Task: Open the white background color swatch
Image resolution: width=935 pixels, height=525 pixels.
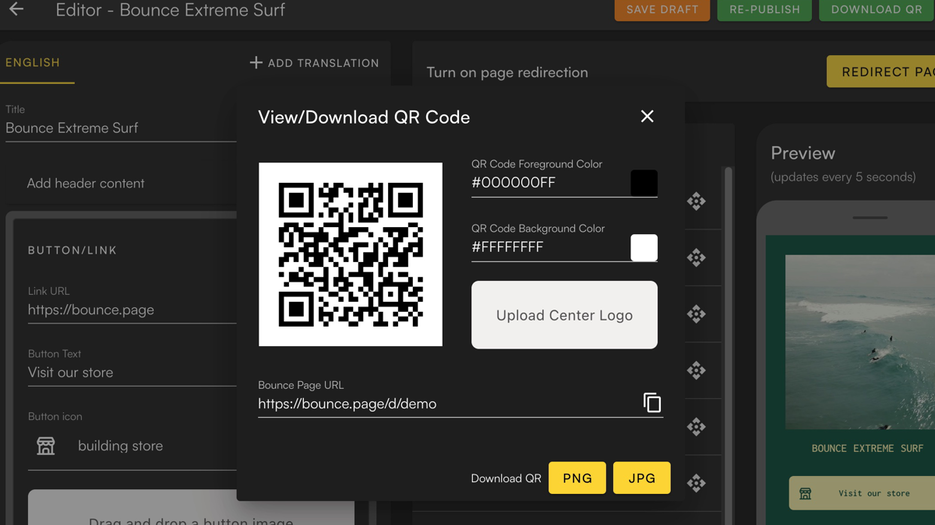Action: coord(644,248)
